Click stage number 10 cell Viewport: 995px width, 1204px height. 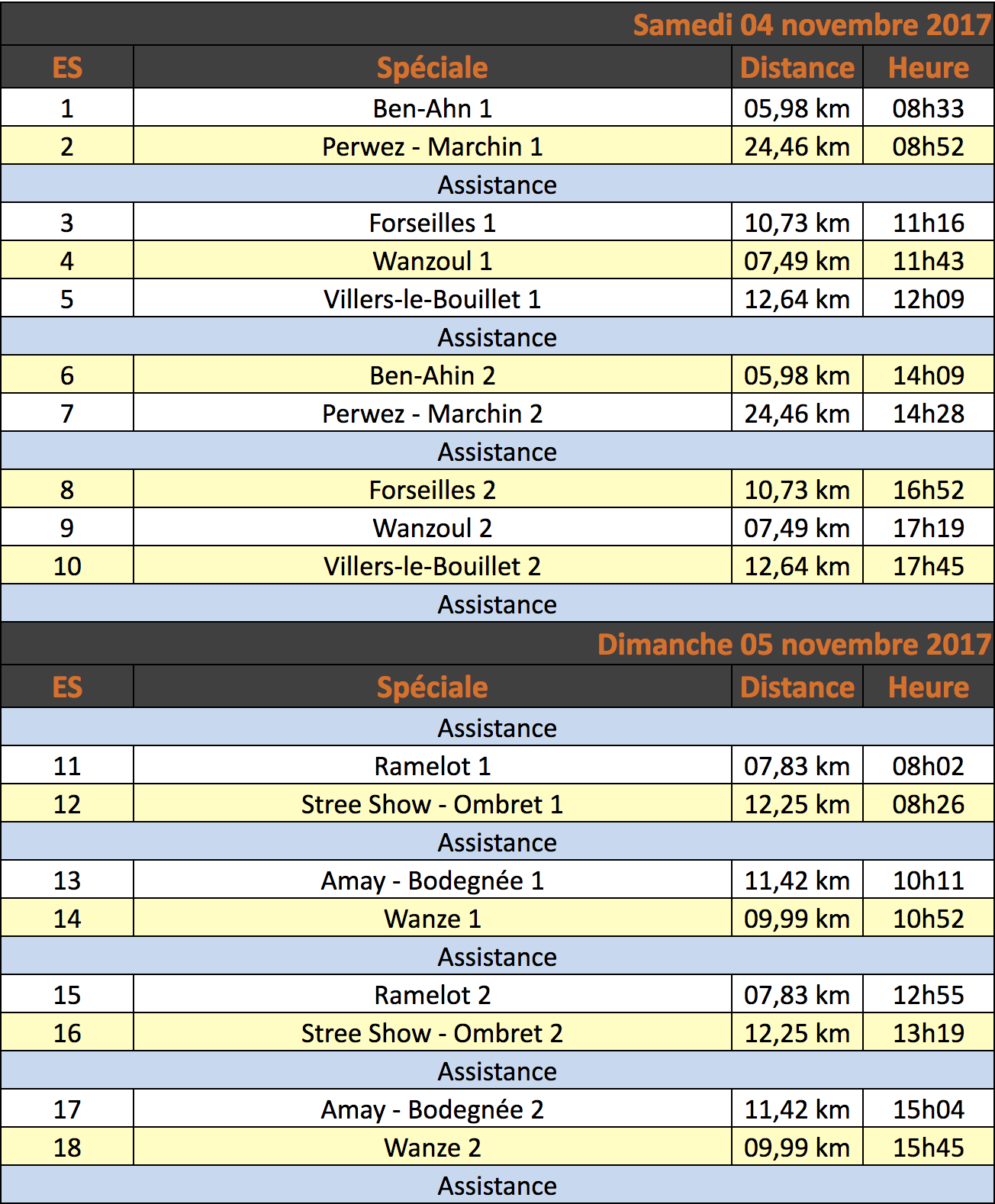(x=67, y=565)
